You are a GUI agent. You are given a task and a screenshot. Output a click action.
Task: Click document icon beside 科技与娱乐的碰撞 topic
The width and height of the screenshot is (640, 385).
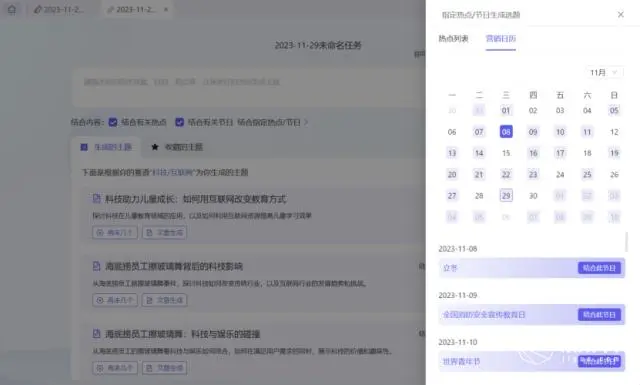click(x=97, y=334)
